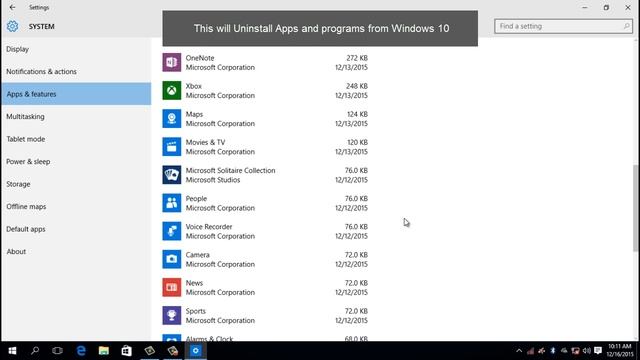Click the Maps app icon
The height and width of the screenshot is (360, 640).
point(171,119)
